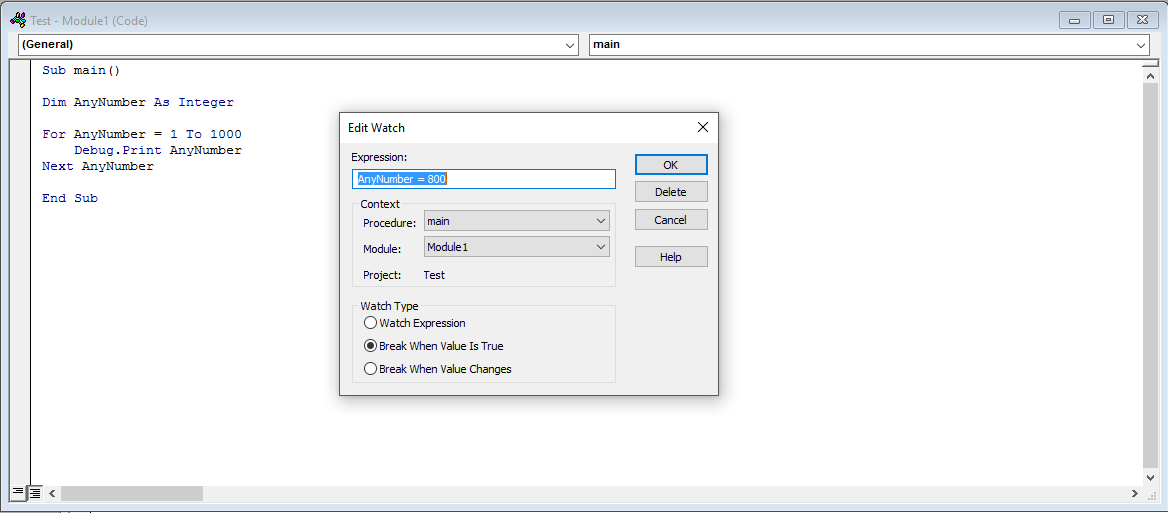Click the Expression input field
This screenshot has height=513, width=1168.
[x=484, y=179]
